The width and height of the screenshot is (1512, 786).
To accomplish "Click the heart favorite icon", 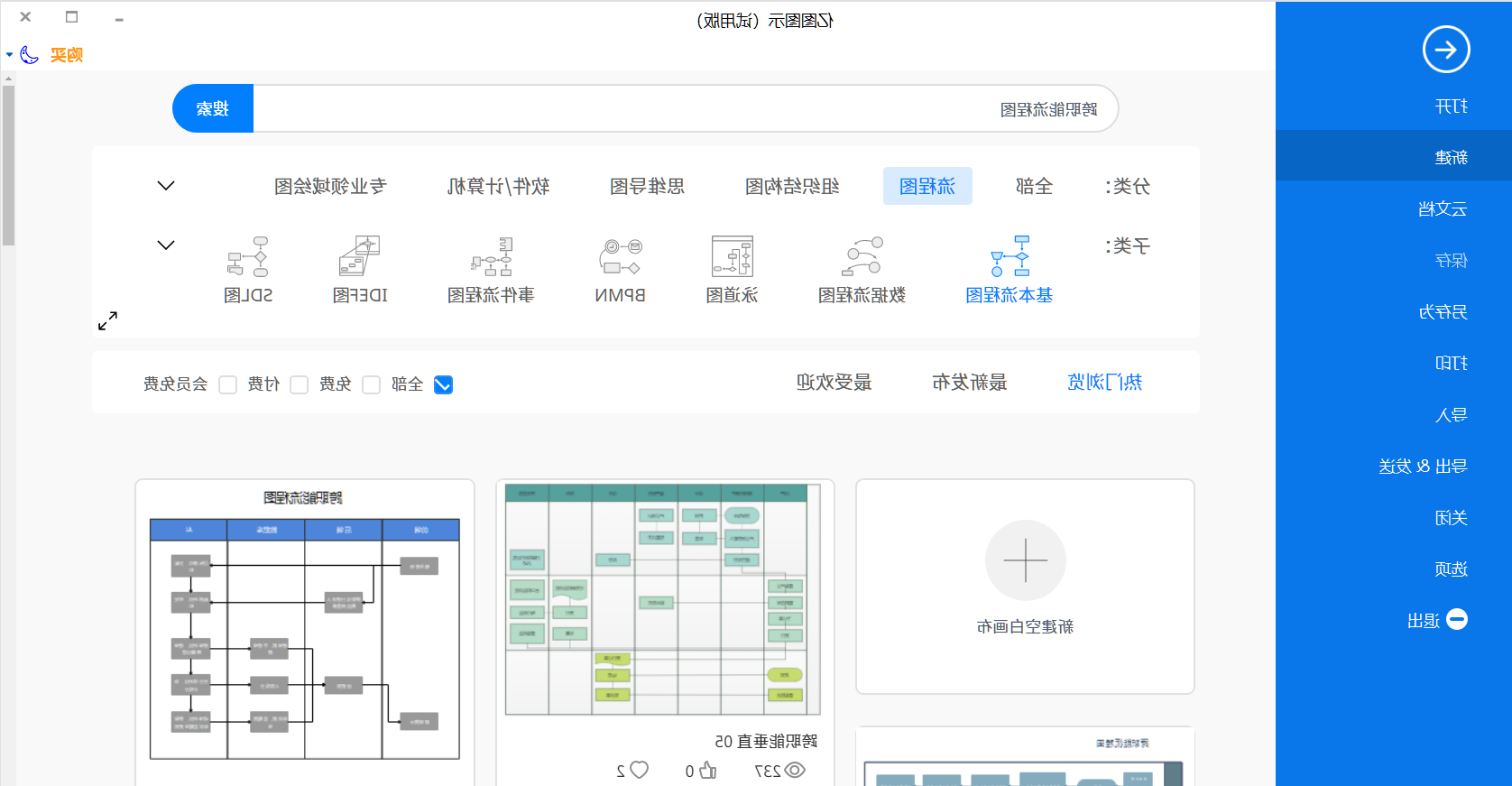I will [640, 770].
